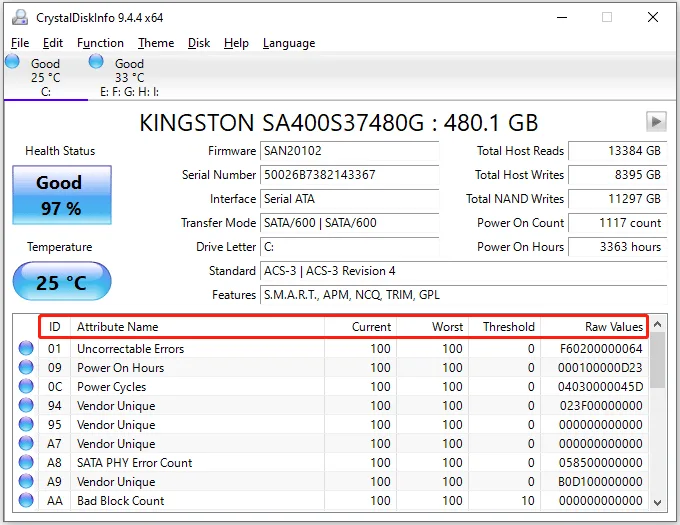Open the Theme menu

pyautogui.click(x=156, y=43)
